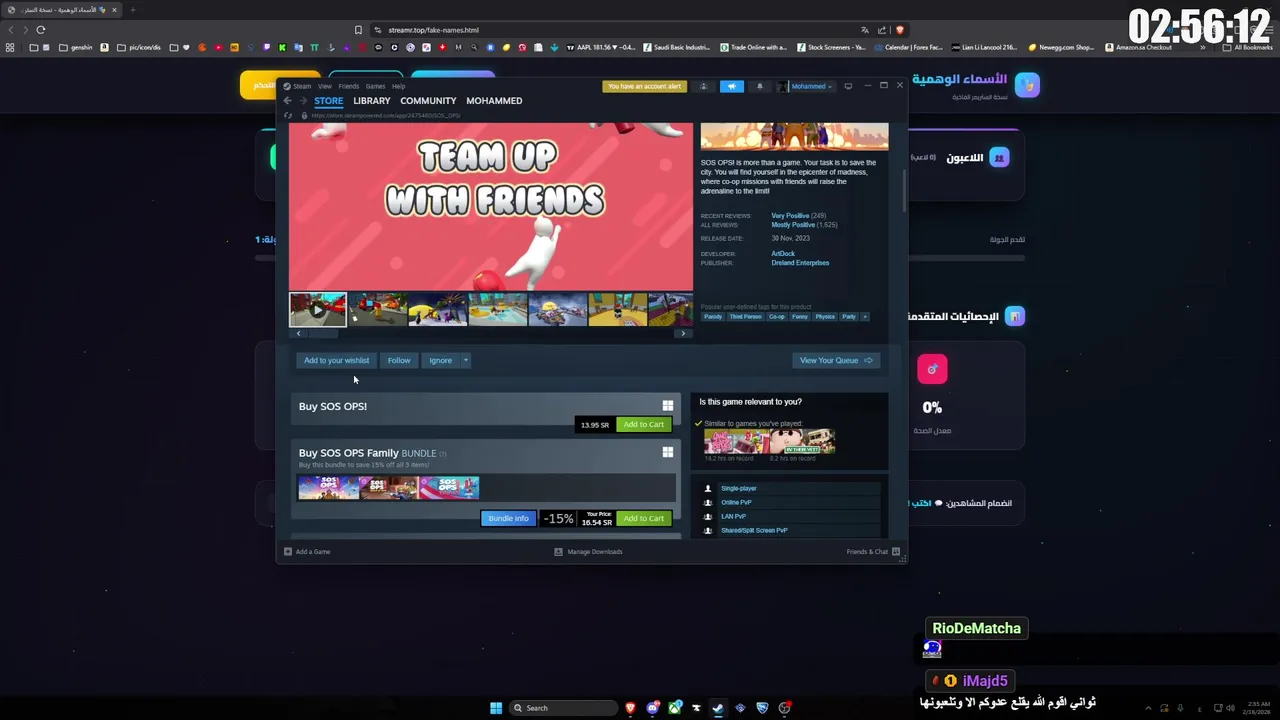Switch to the LIBRARY tab
This screenshot has height=720, width=1280.
371,101
